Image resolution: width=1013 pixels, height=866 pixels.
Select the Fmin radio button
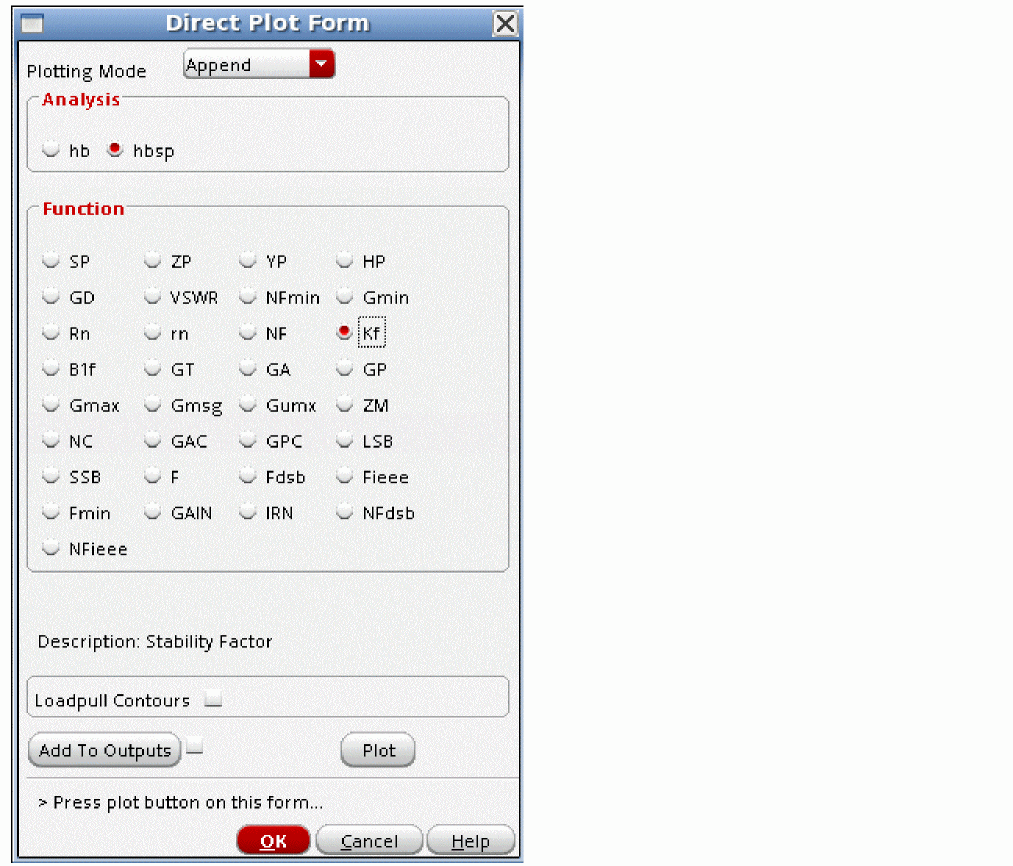(x=50, y=512)
